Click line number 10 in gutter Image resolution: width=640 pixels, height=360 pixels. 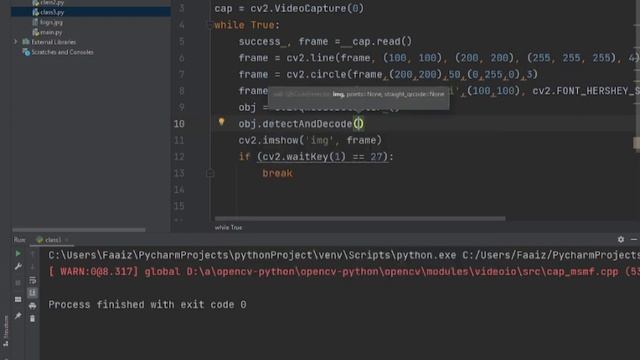[179, 124]
